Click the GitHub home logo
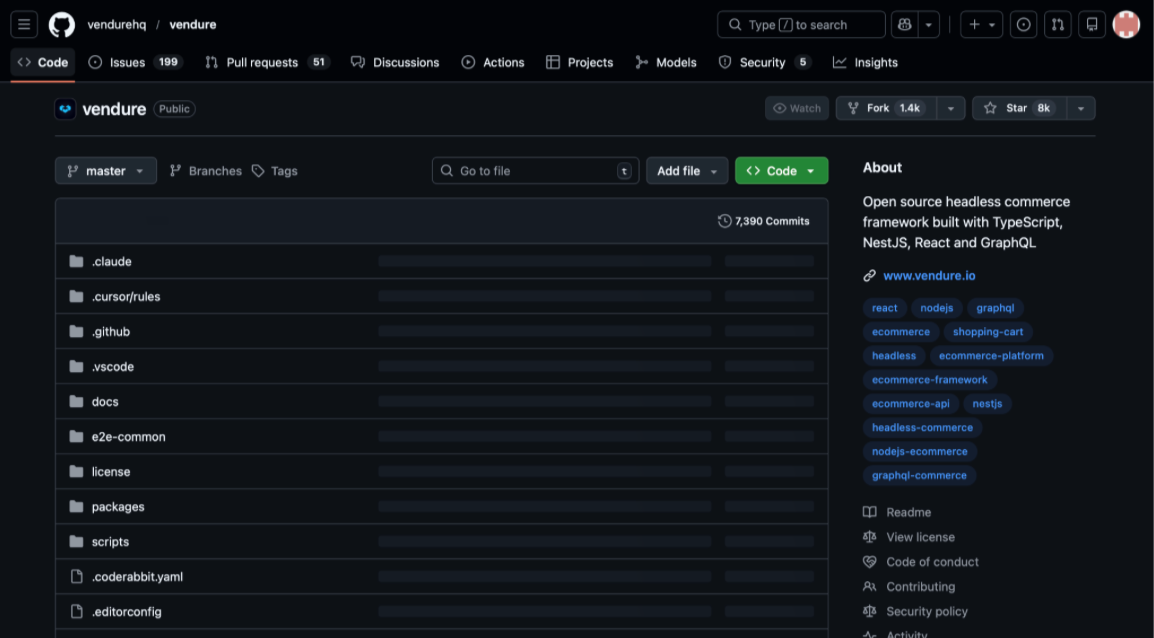1154x638 pixels. (x=61, y=24)
